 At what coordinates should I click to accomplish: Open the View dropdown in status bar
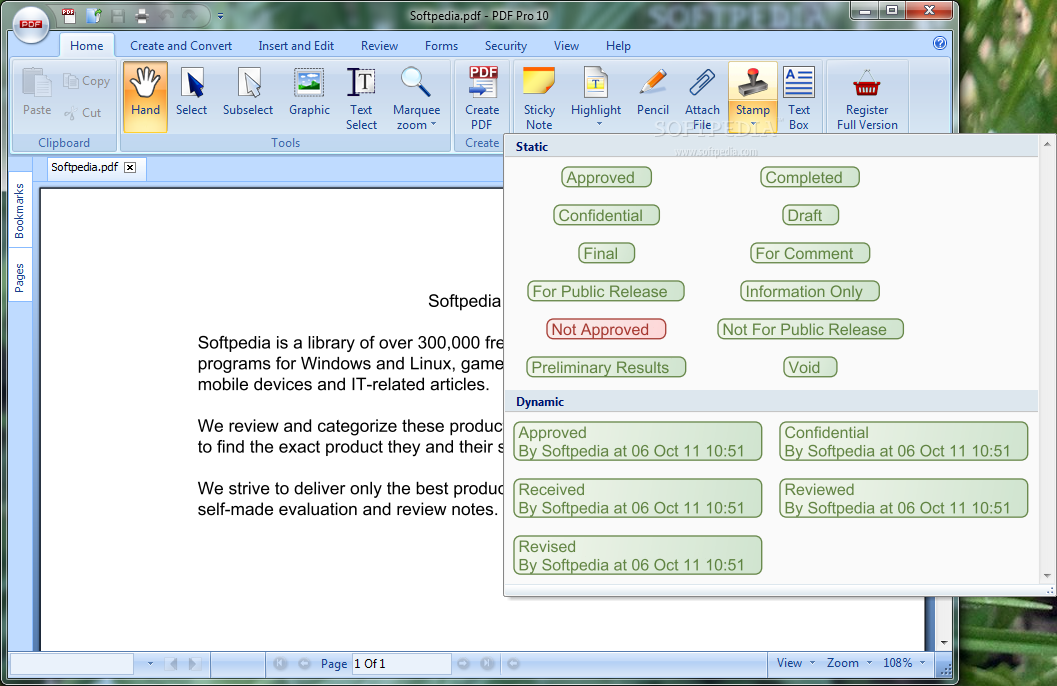795,663
